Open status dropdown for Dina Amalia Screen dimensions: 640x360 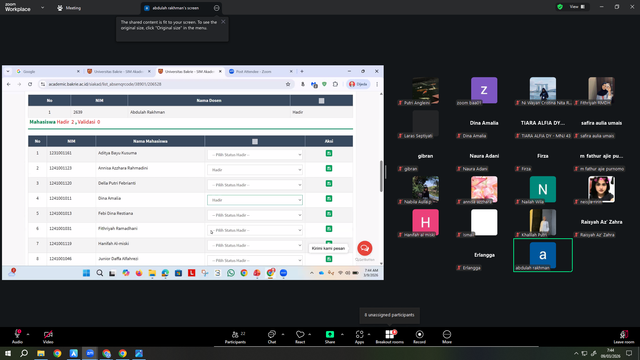(x=255, y=200)
